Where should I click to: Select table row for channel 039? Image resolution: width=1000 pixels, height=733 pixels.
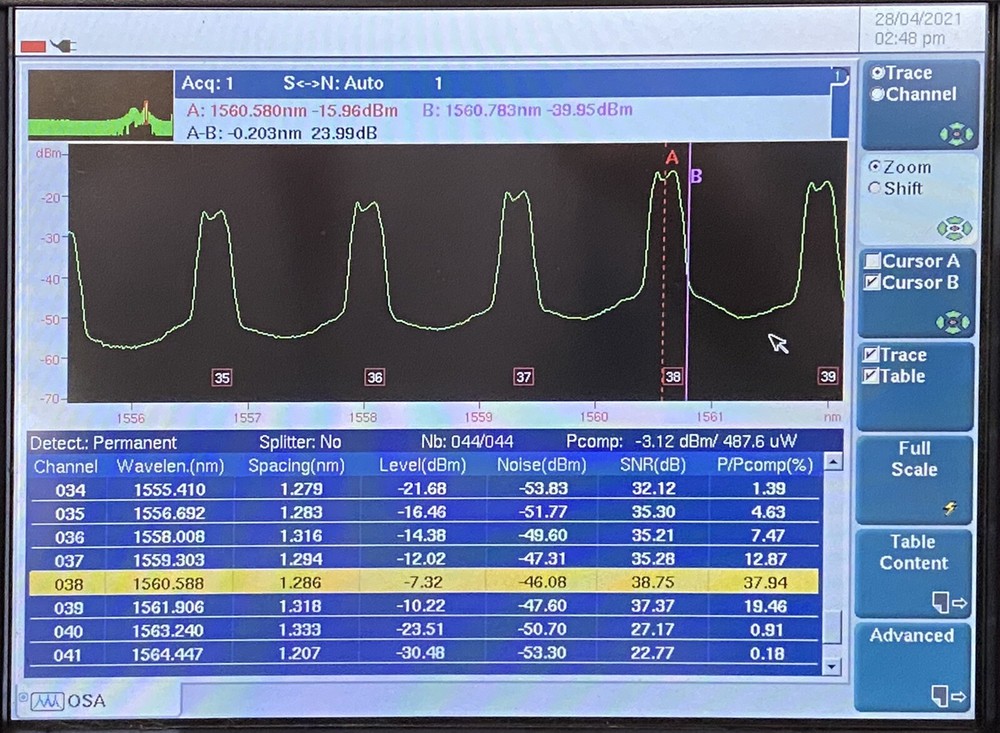pos(424,607)
